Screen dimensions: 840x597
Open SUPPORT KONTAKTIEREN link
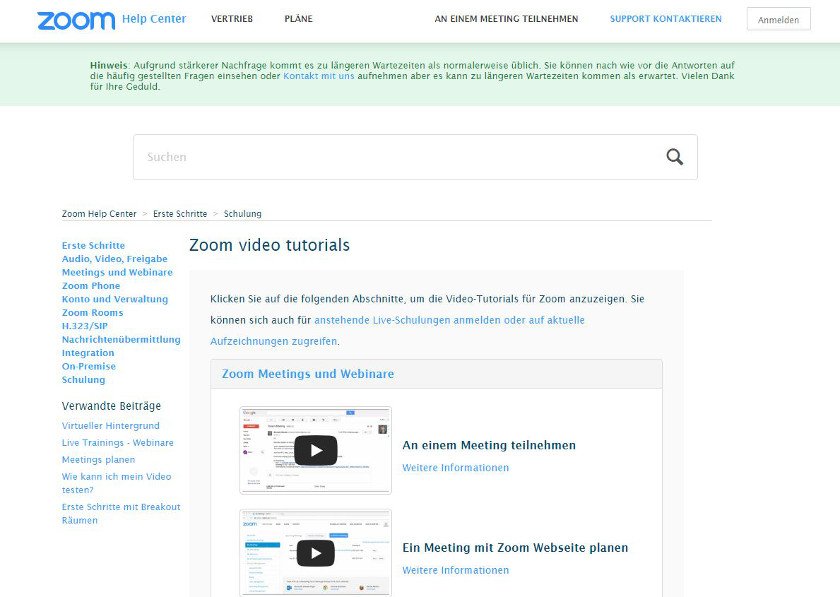point(666,19)
